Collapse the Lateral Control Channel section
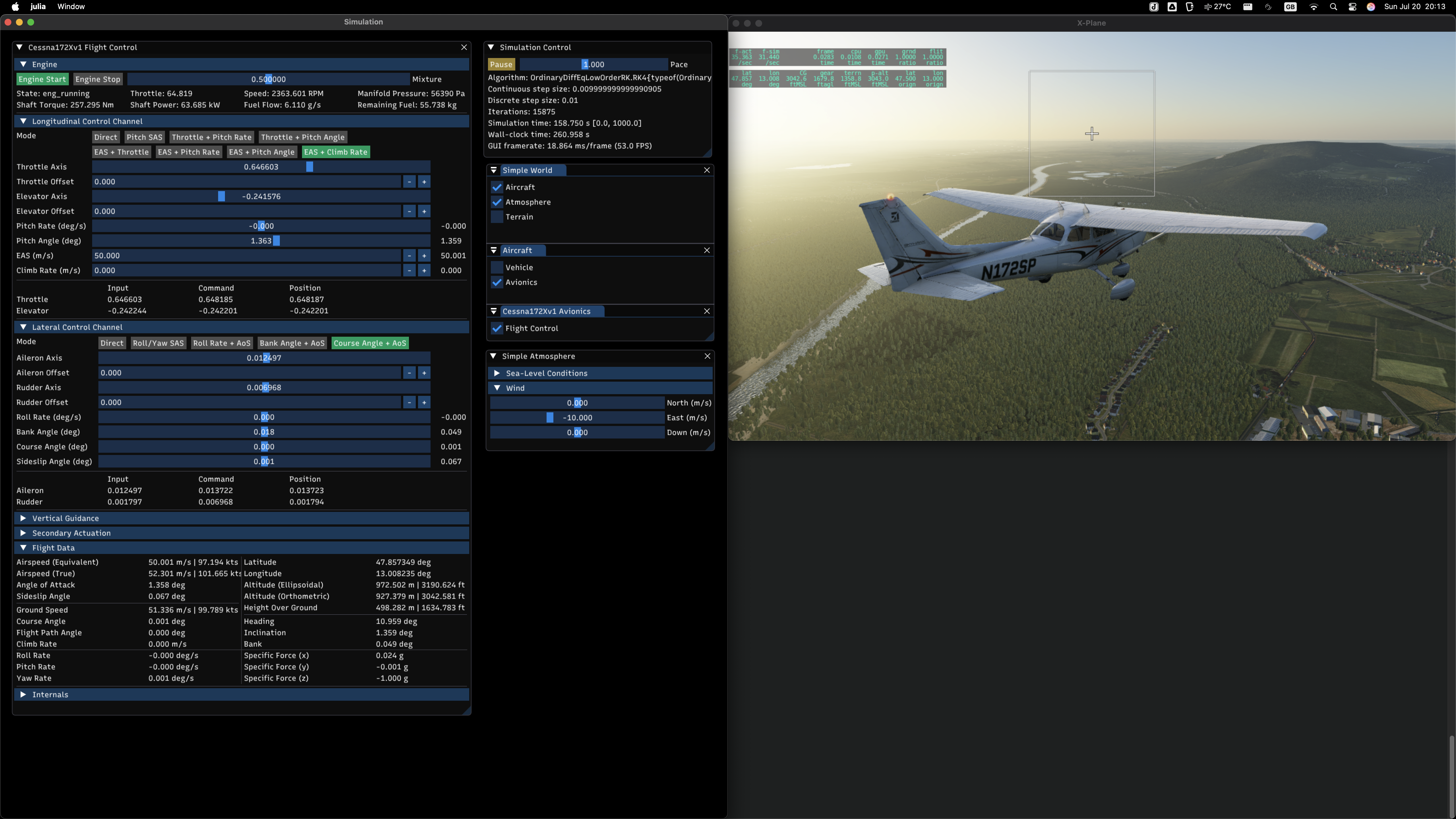The width and height of the screenshot is (1456, 819). tap(23, 327)
